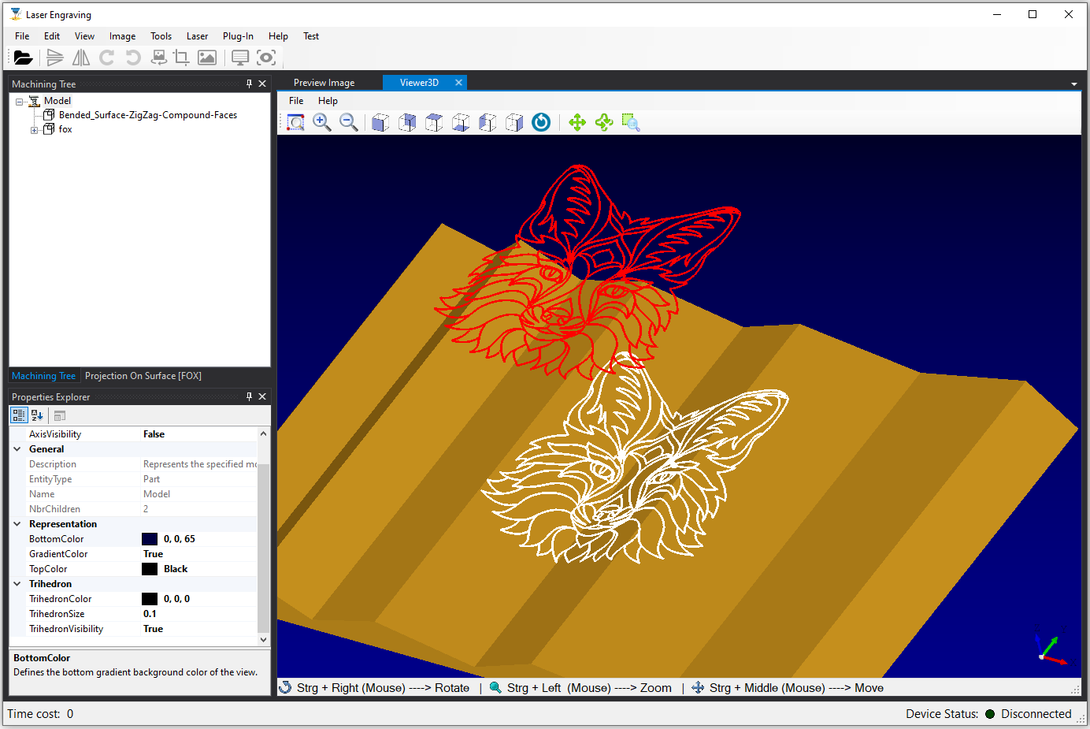Collapse the Model tree node
Image resolution: width=1090 pixels, height=729 pixels.
[20, 101]
